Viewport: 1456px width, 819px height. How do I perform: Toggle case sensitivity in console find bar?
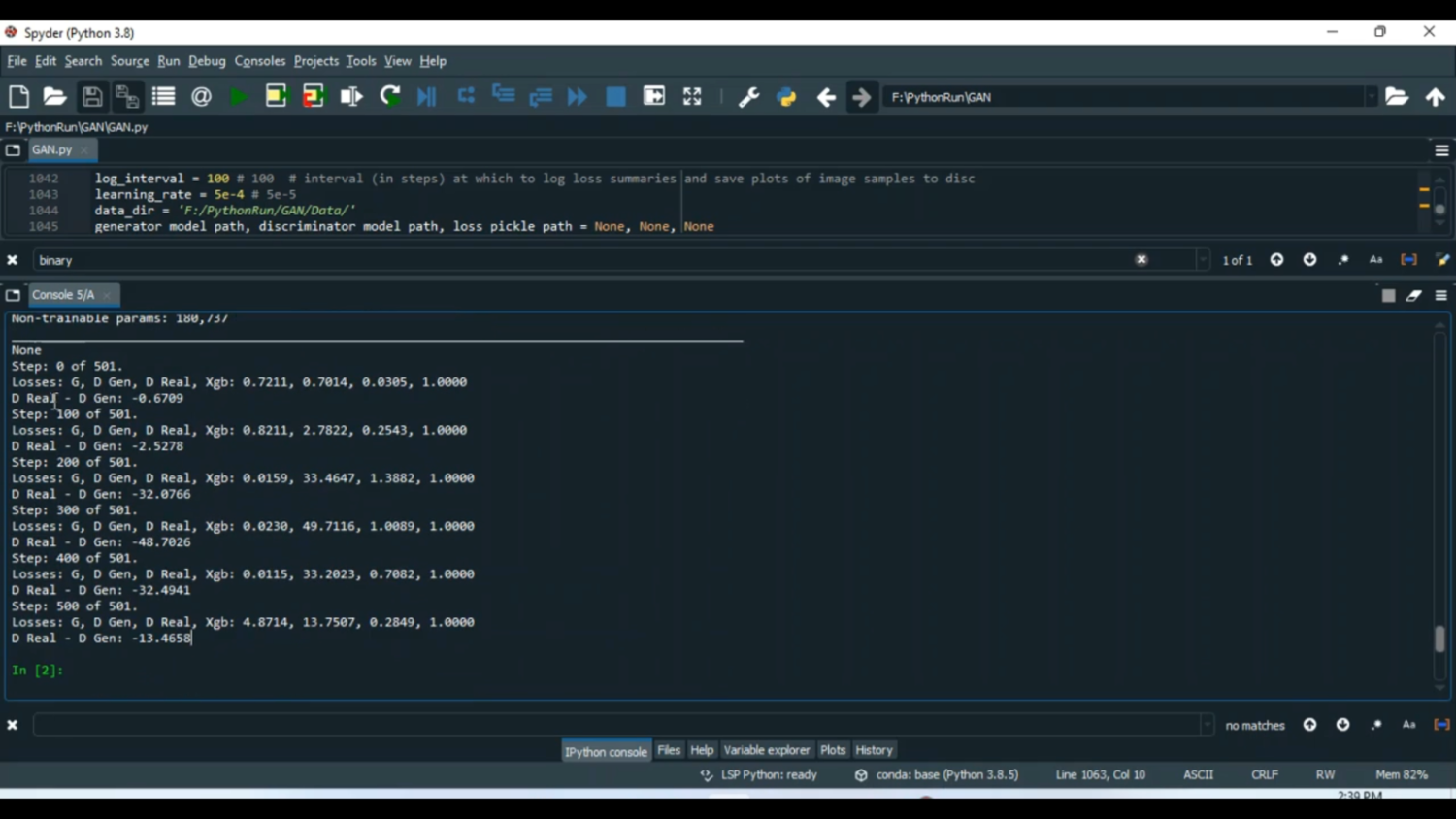(x=1408, y=725)
